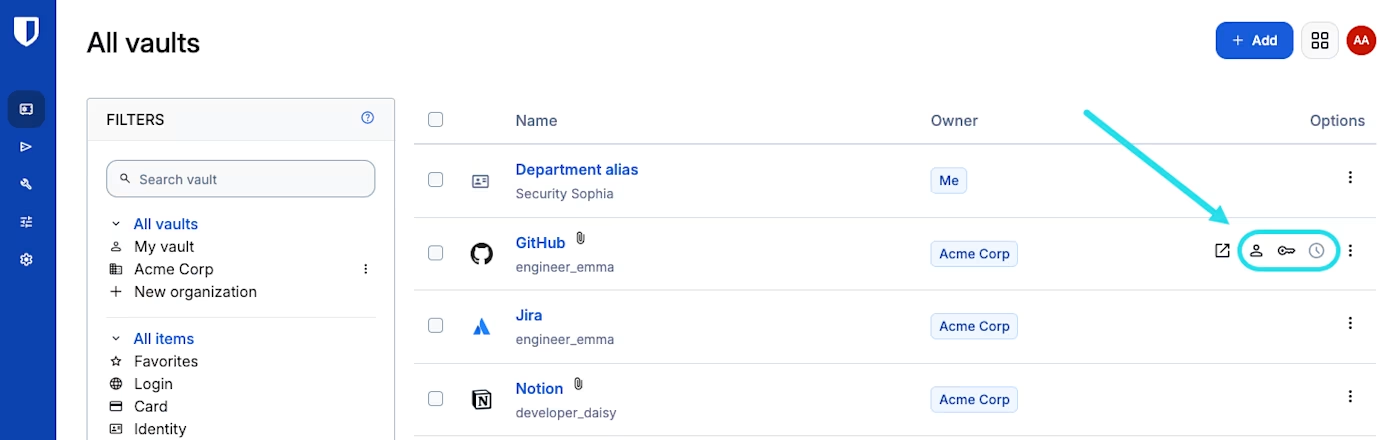
Task: Copy GitHub password with key icon
Action: click(1286, 251)
